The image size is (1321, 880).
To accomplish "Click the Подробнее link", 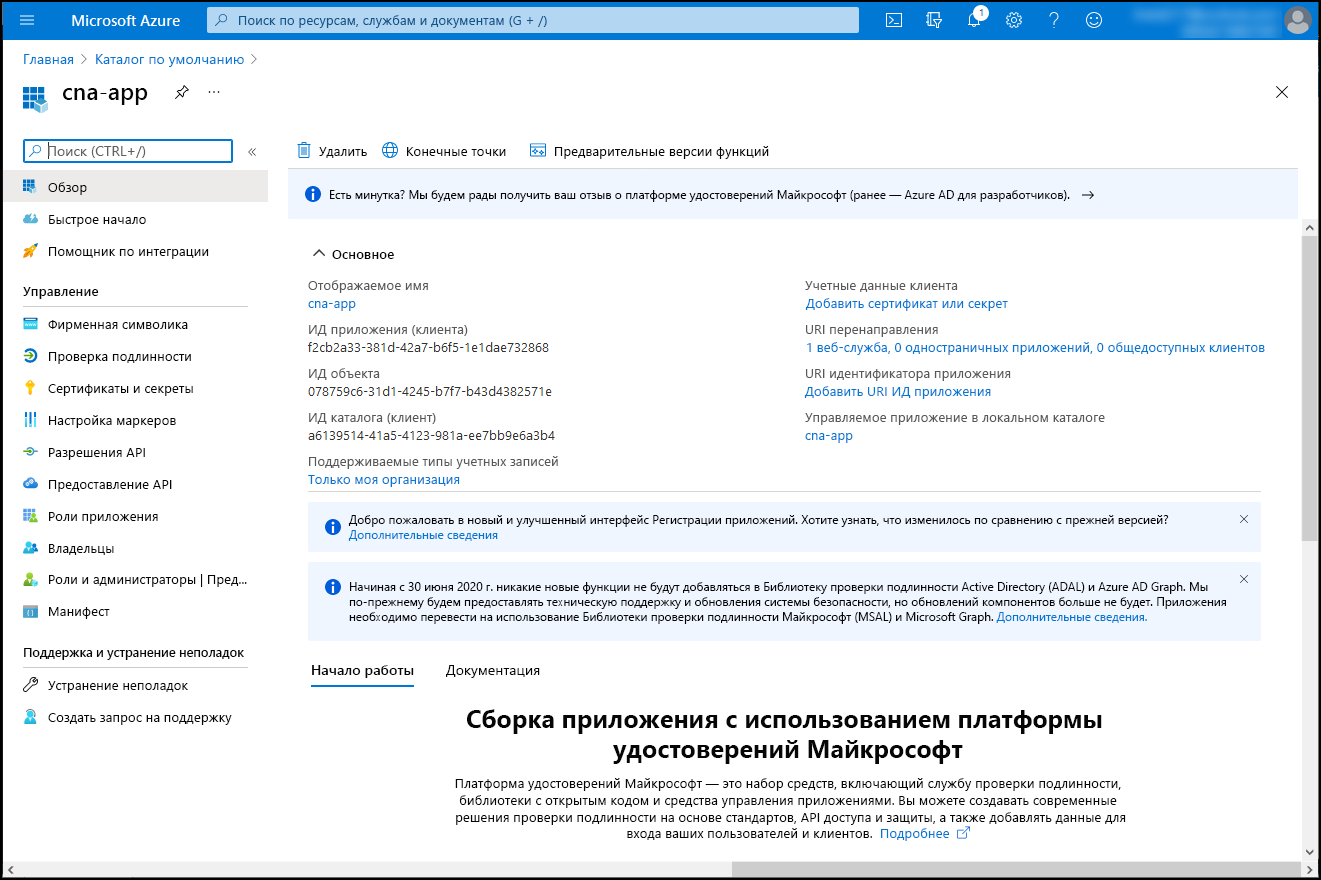I will pyautogui.click(x=925, y=833).
